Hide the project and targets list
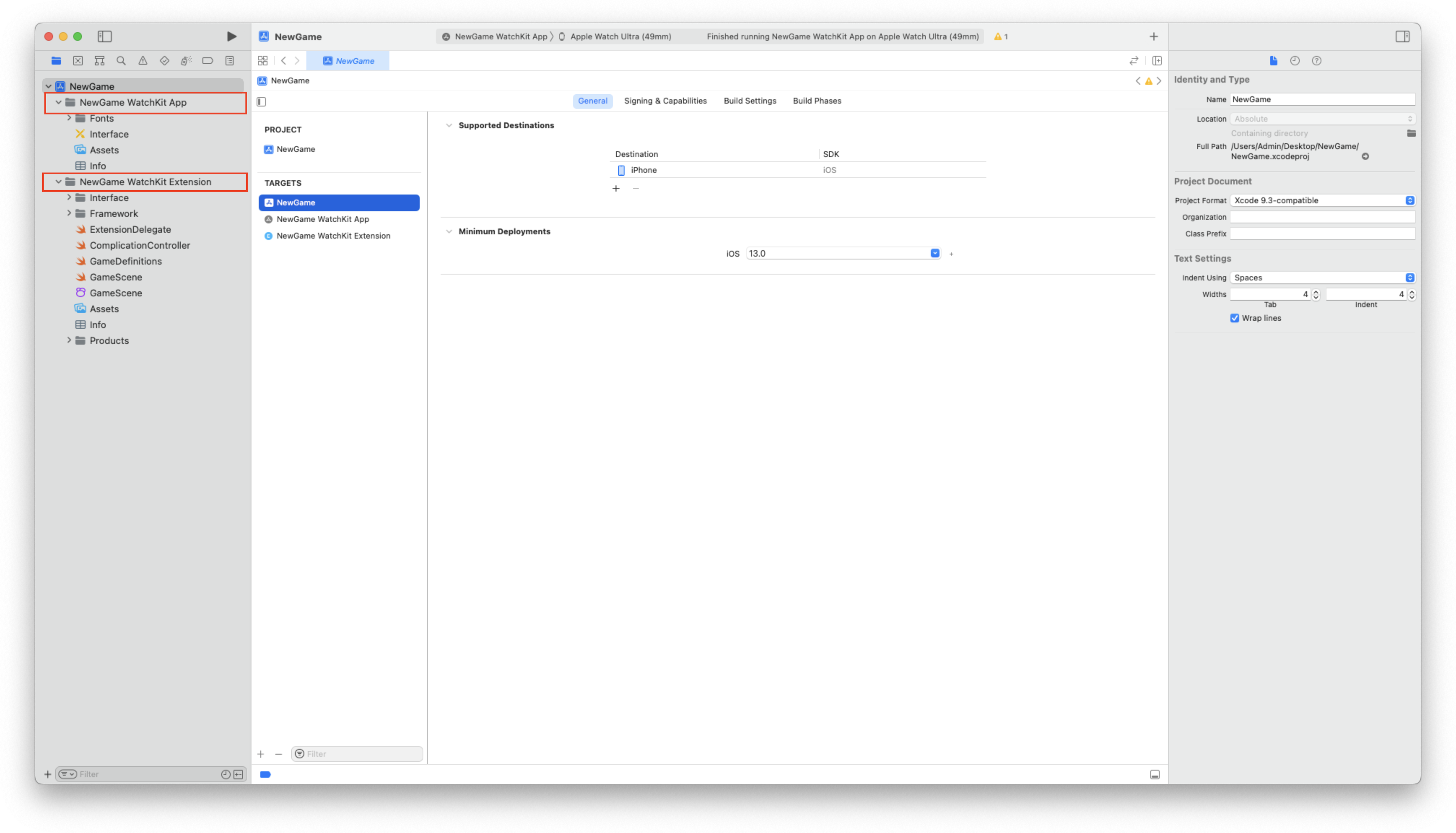This screenshot has height=833, width=1456. click(x=261, y=102)
